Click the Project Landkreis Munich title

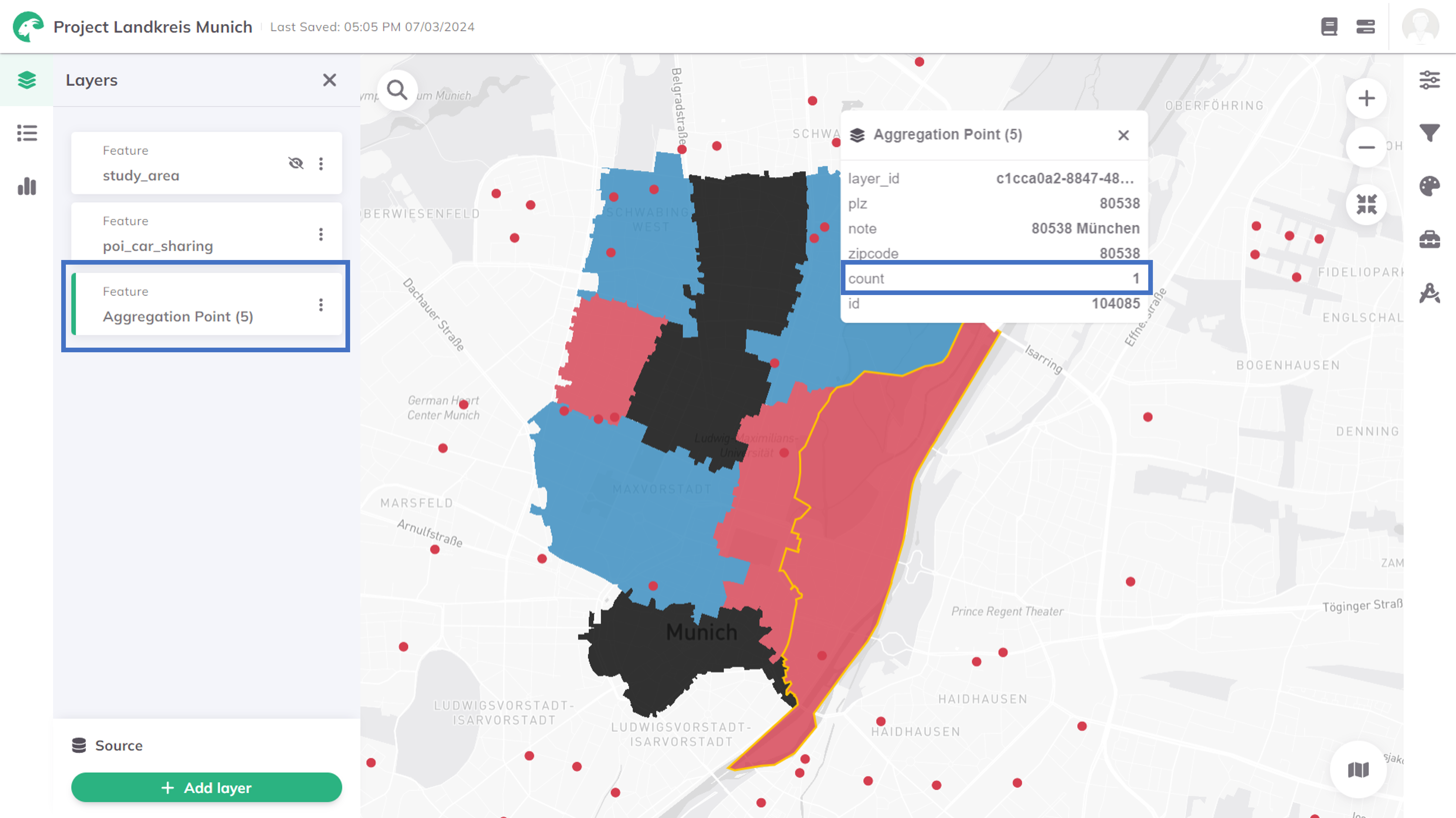tap(153, 26)
